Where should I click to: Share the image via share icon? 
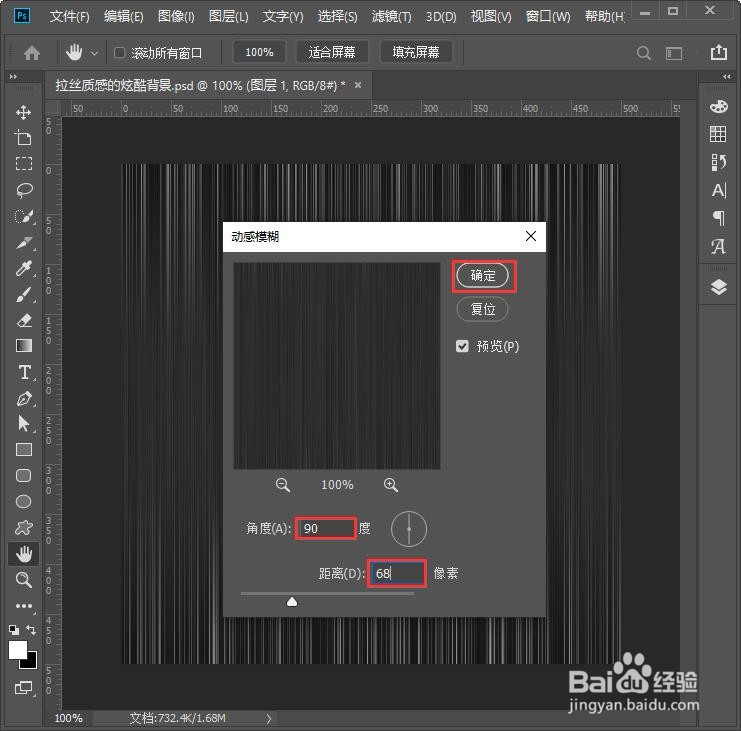tap(719, 52)
